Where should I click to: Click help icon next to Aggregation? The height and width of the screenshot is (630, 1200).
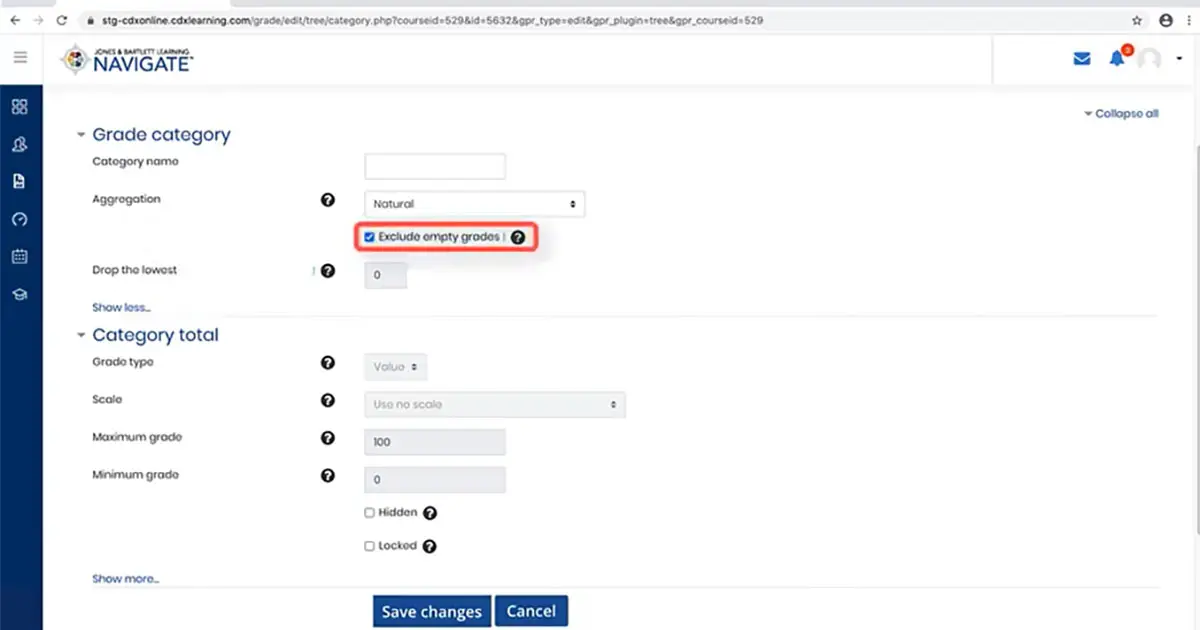point(327,200)
